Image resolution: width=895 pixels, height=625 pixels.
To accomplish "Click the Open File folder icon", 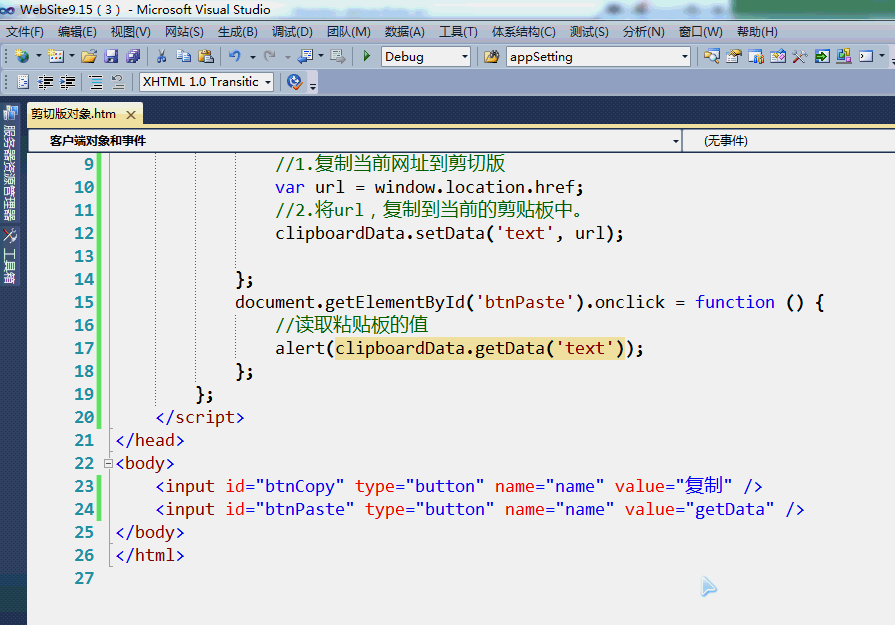I will 89,57.
